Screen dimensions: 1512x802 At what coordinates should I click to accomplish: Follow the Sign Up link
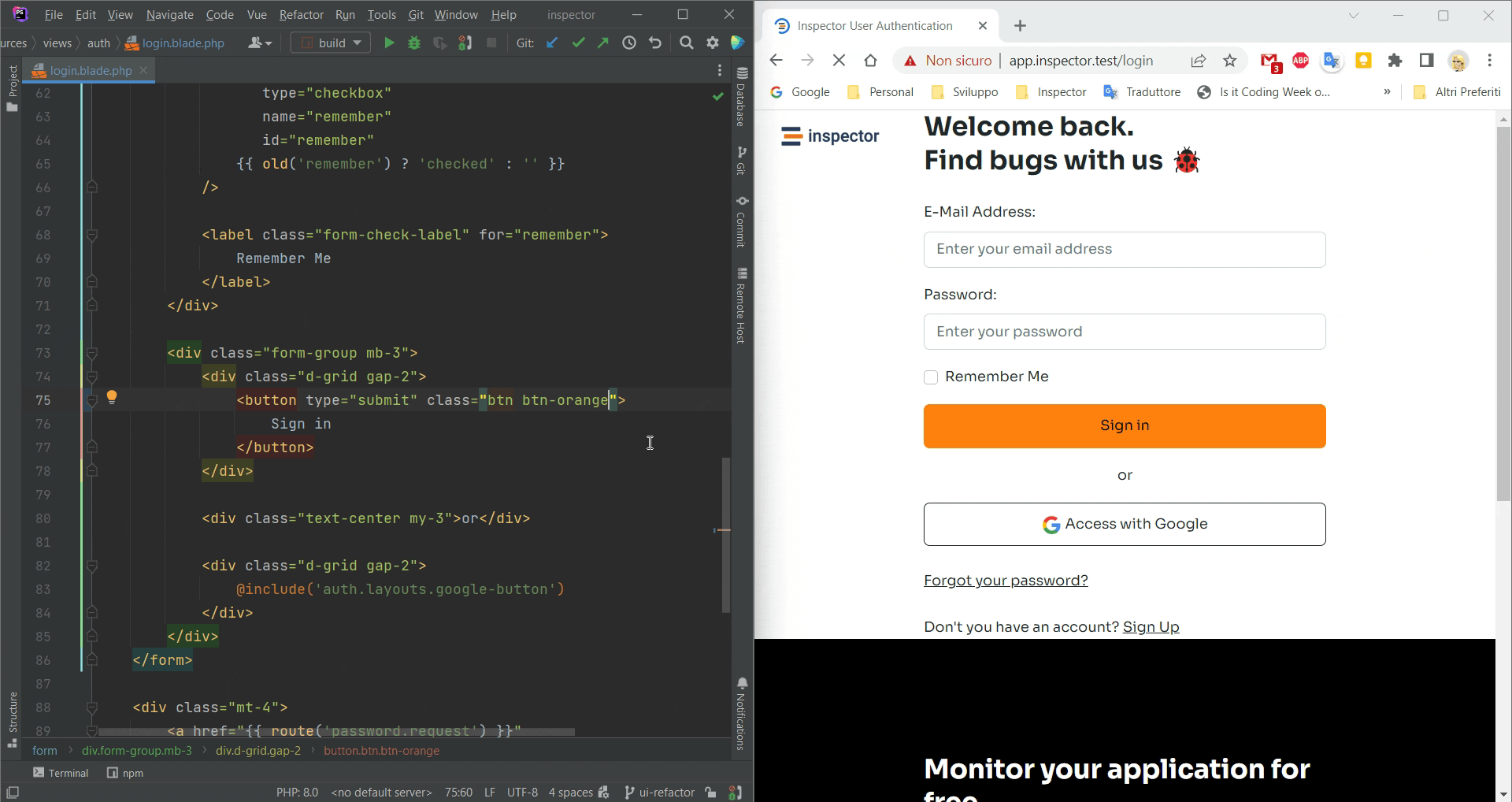1151,627
